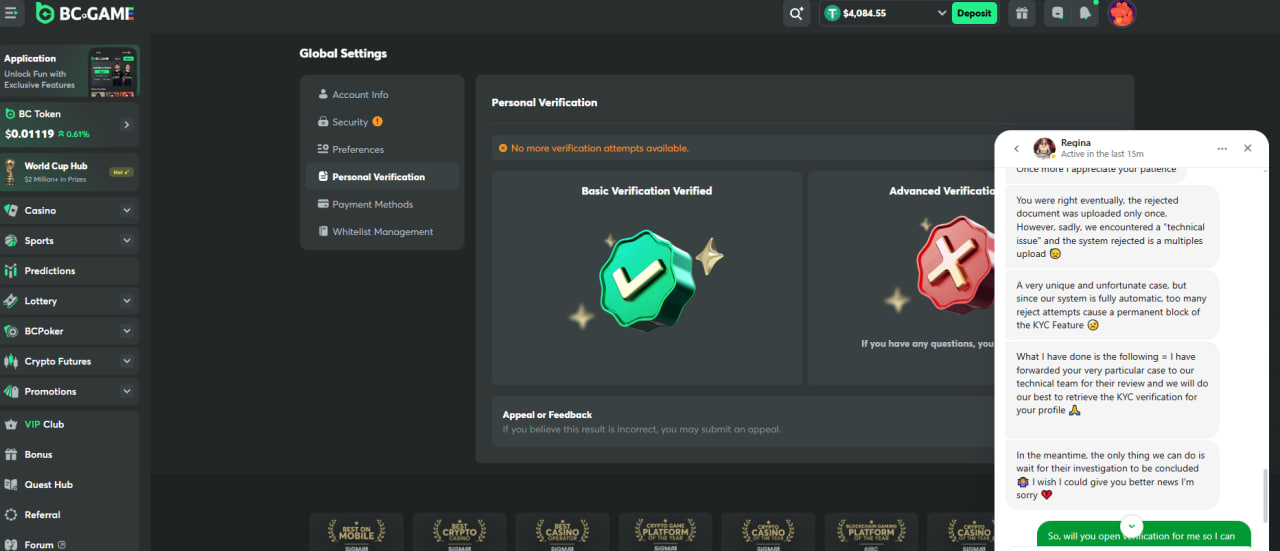Select Security settings tab

[382, 122]
